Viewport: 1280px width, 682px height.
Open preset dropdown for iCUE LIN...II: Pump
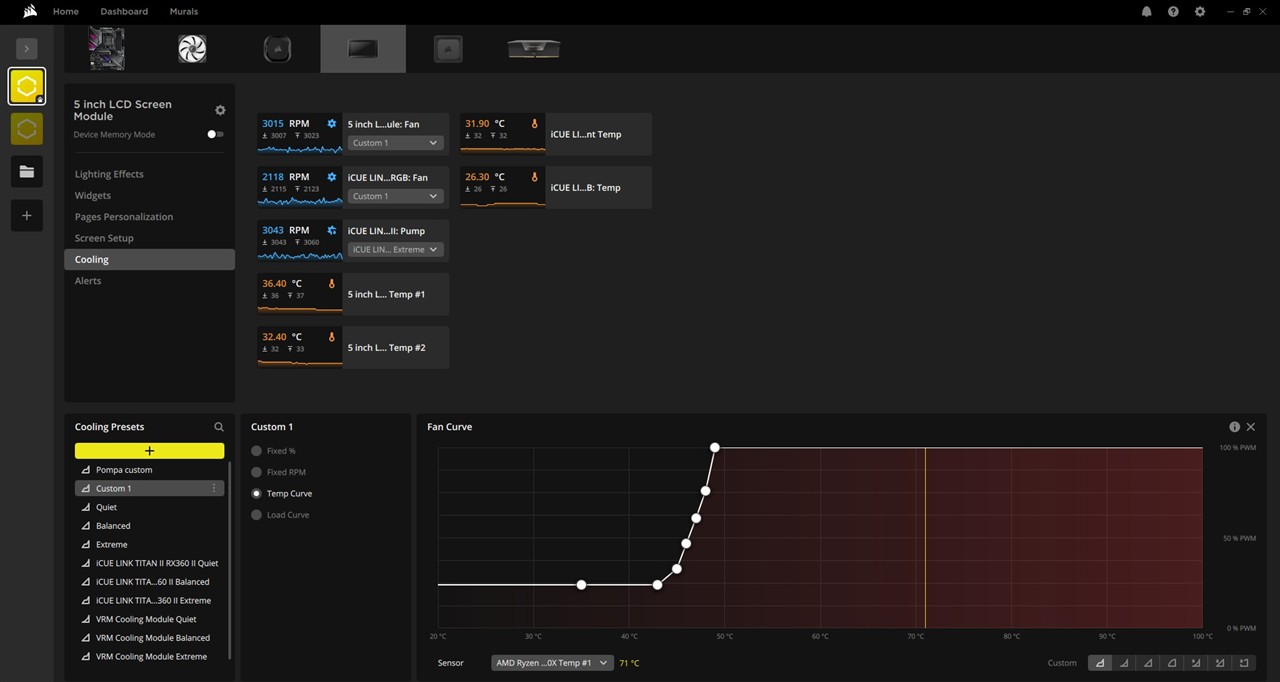pos(395,249)
